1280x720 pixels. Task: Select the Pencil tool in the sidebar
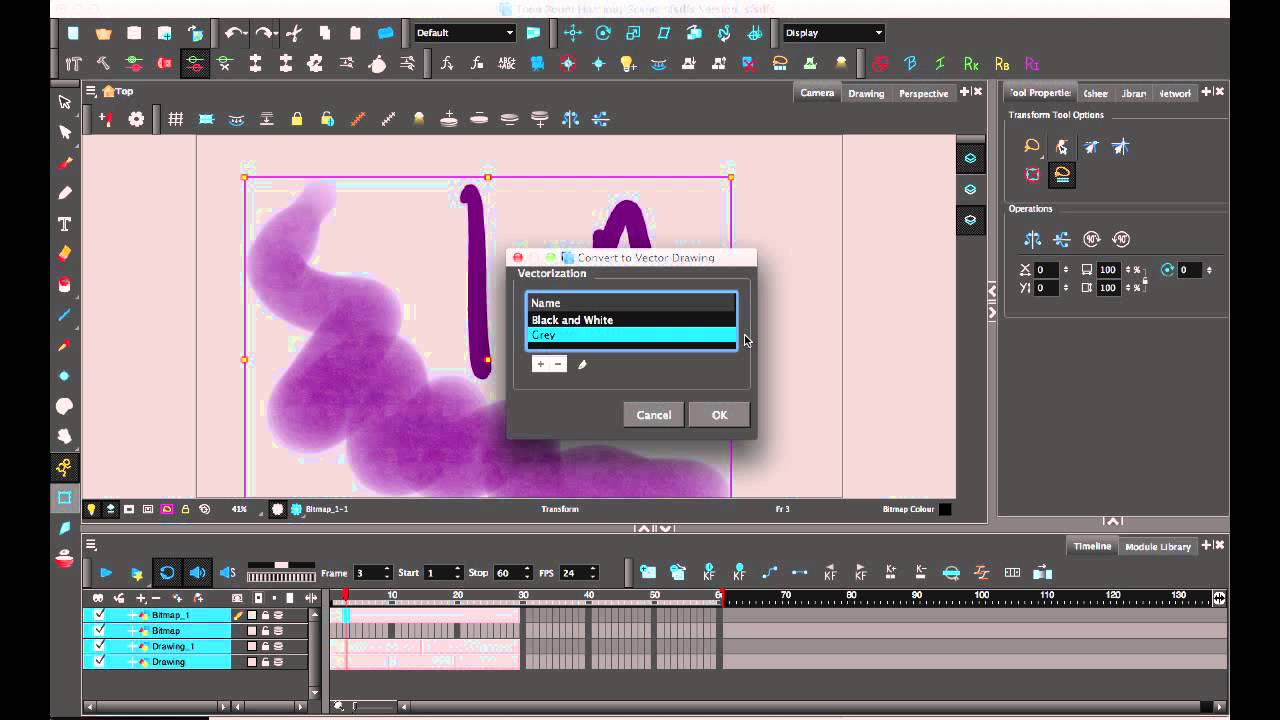click(65, 193)
